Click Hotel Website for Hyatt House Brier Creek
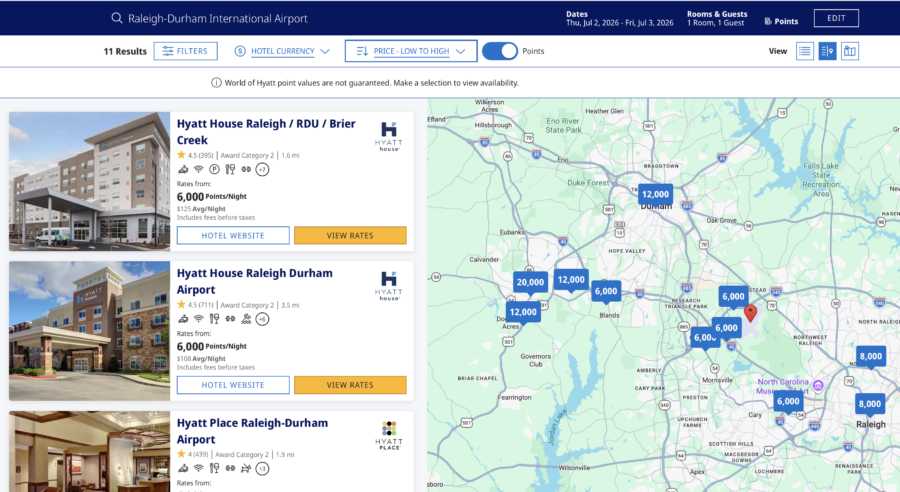 233,235
